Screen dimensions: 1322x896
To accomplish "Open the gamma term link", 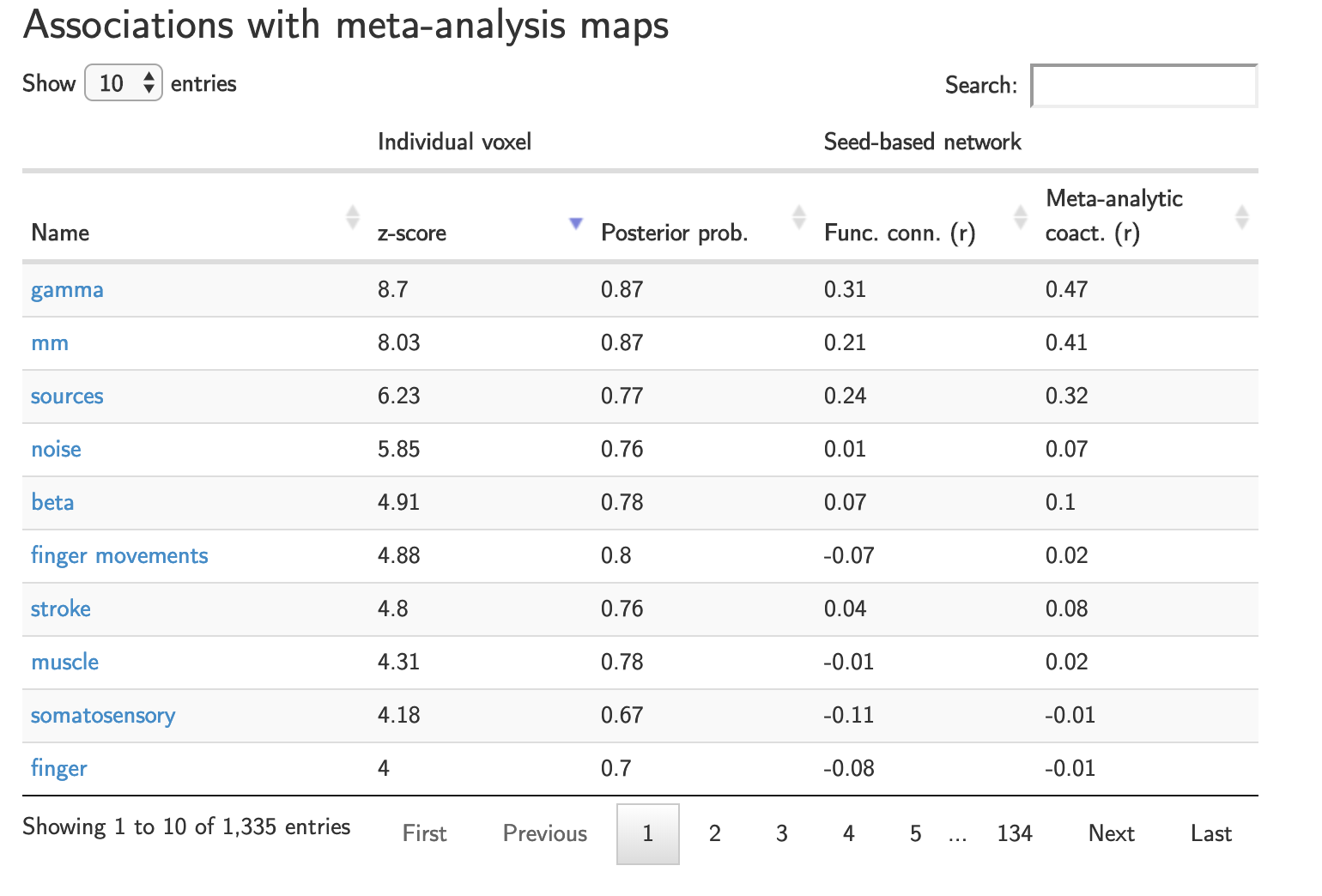I will [x=67, y=290].
